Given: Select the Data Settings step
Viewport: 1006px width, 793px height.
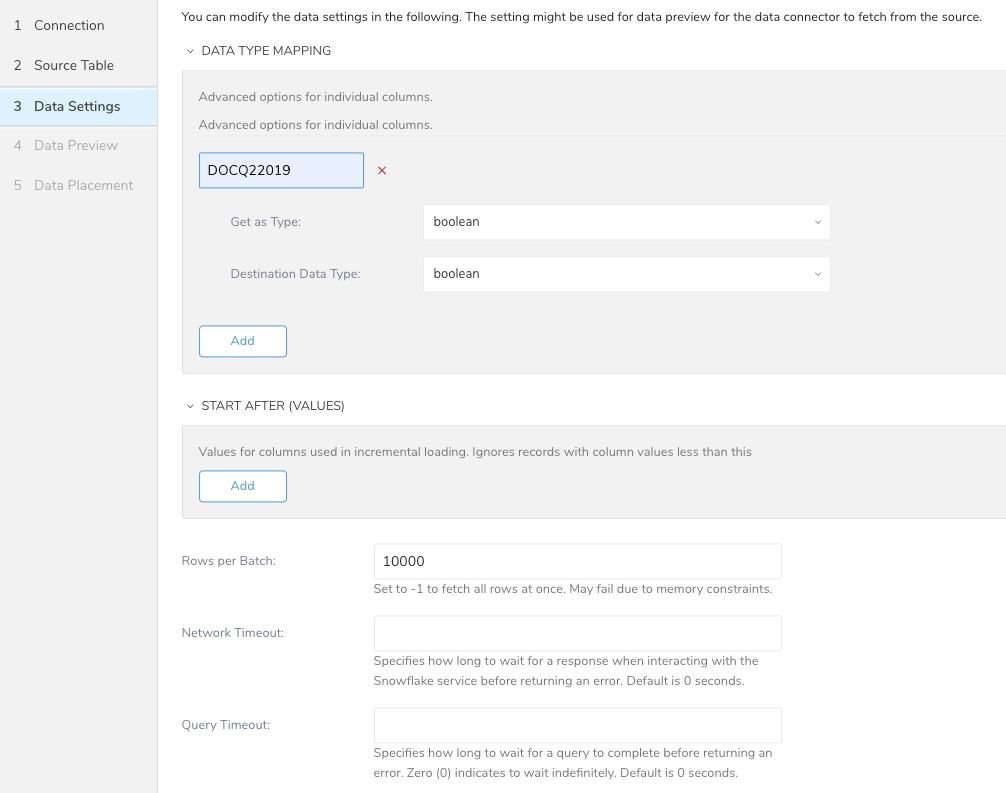Looking at the screenshot, I should tap(76, 106).
